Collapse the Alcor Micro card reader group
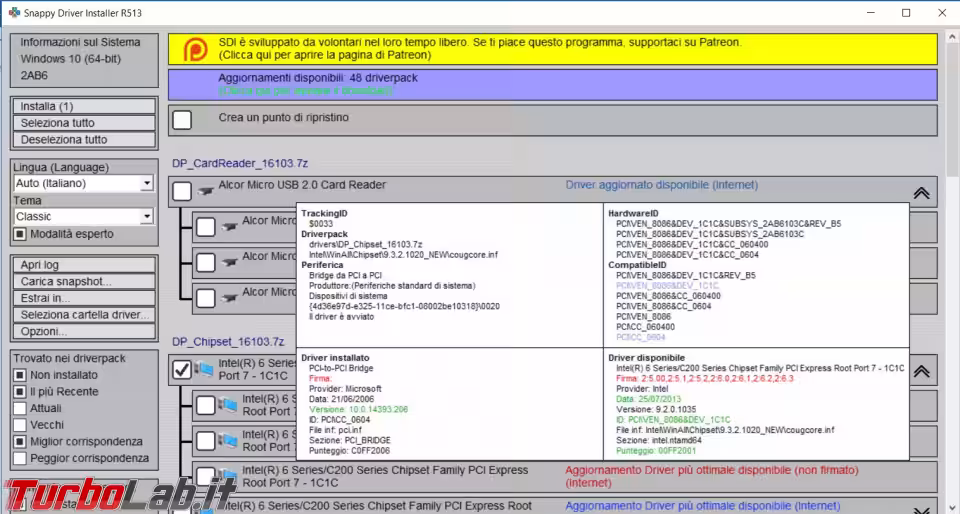 (x=921, y=192)
